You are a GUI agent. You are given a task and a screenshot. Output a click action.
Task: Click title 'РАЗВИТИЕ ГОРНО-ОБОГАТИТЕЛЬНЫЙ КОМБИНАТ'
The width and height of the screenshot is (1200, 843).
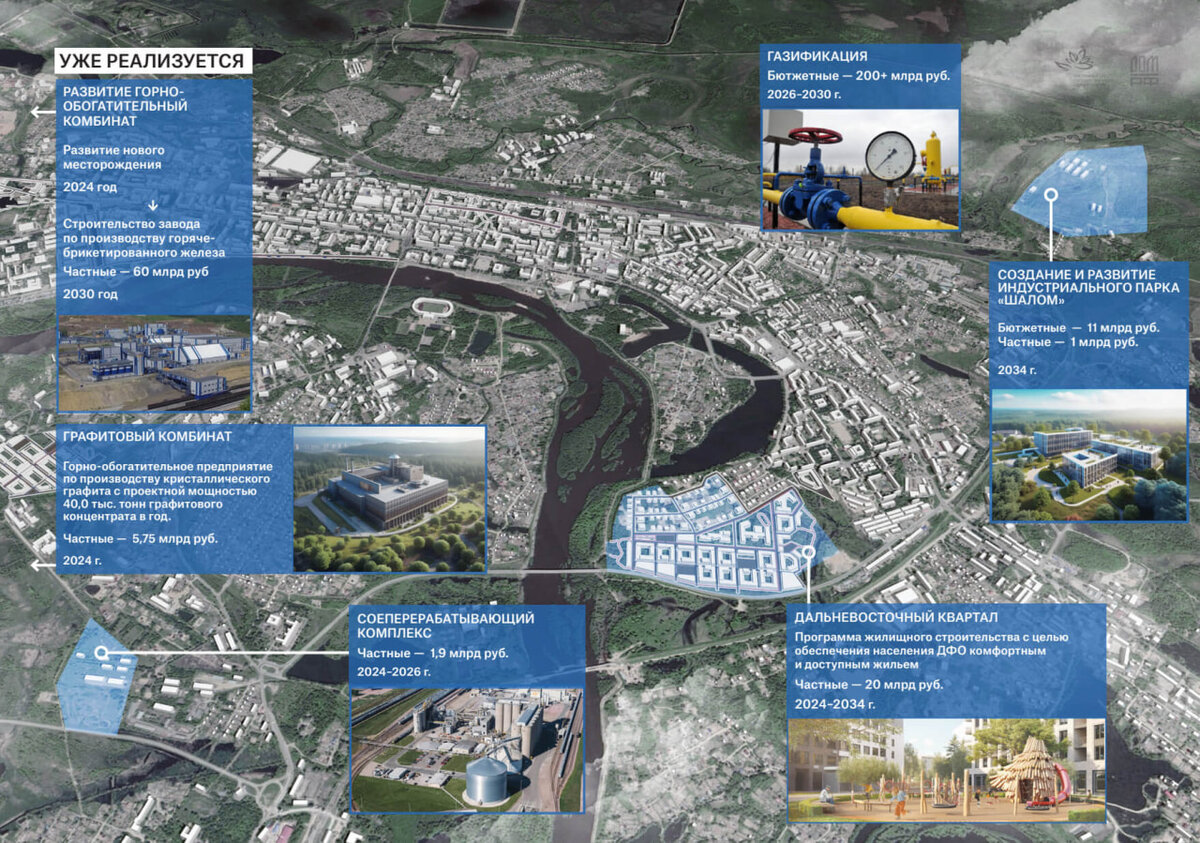(124, 104)
